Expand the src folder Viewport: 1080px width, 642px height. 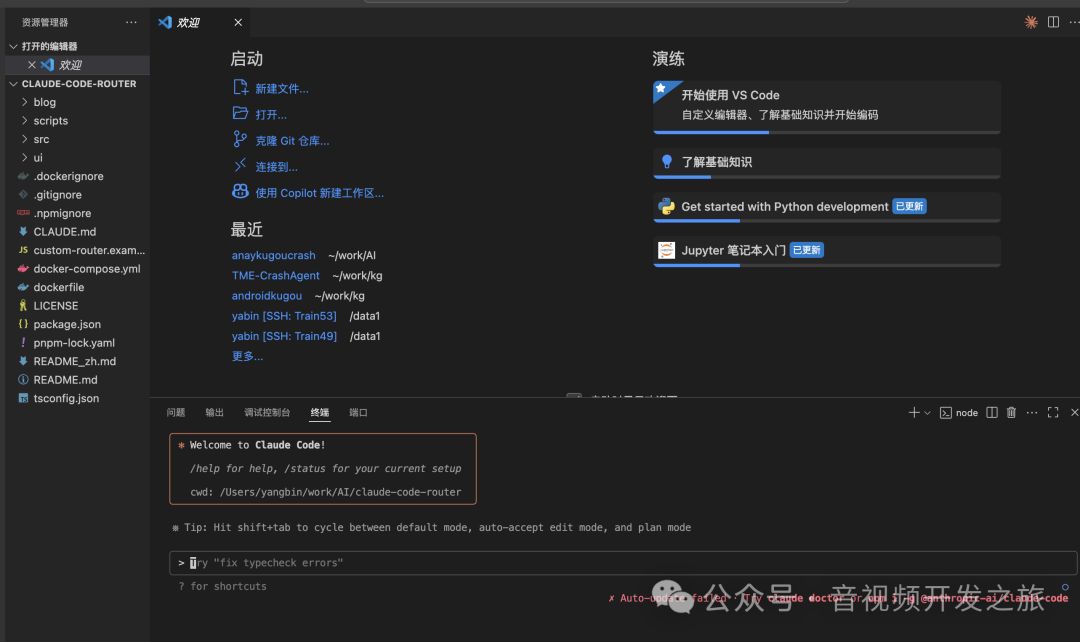77,139
